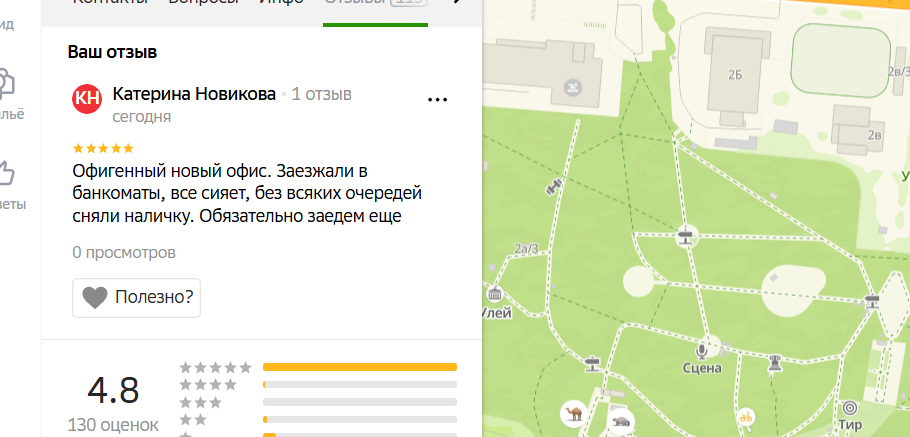910x437 pixels.
Task: Click the red КН avatar
Action: 87,98
